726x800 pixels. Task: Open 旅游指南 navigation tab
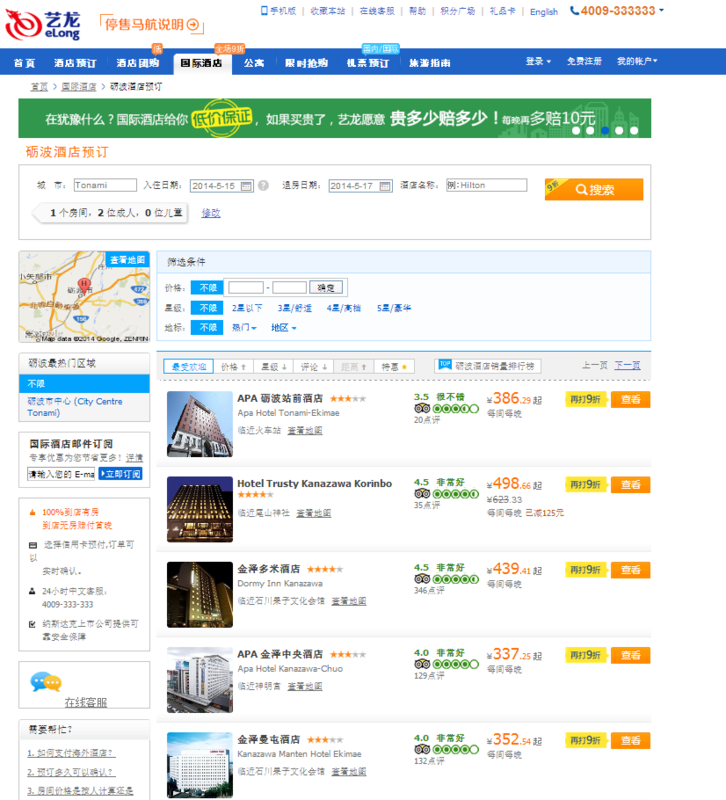coord(430,63)
